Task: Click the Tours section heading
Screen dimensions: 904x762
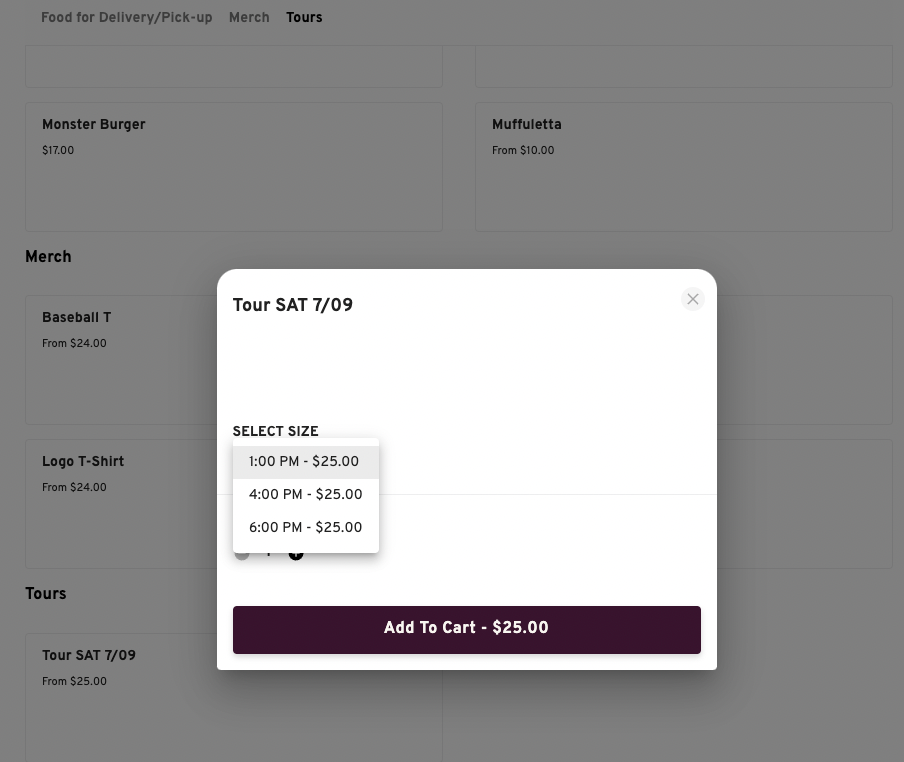Action: tap(46, 594)
